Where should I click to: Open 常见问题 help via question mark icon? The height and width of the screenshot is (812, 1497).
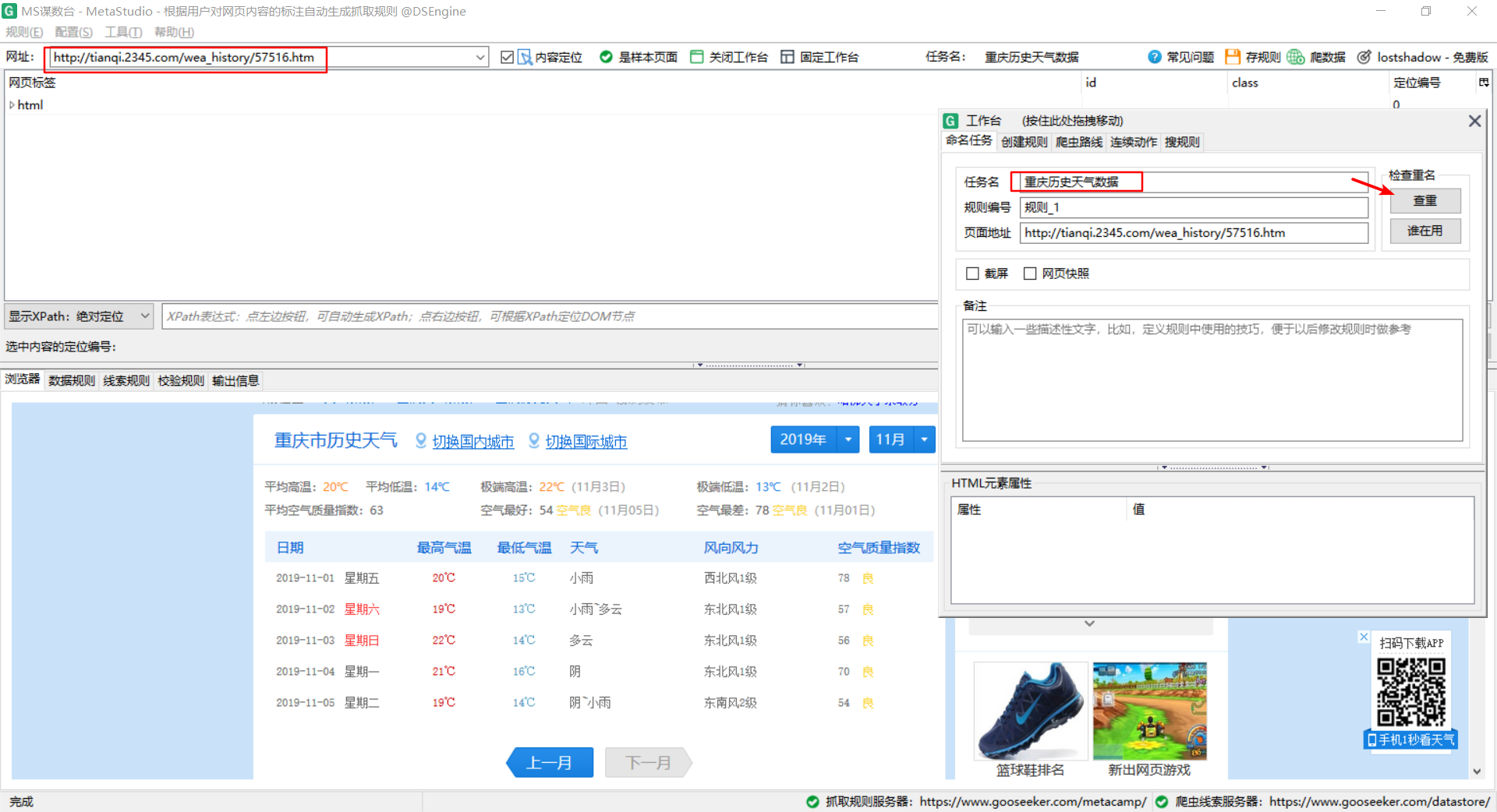1154,56
